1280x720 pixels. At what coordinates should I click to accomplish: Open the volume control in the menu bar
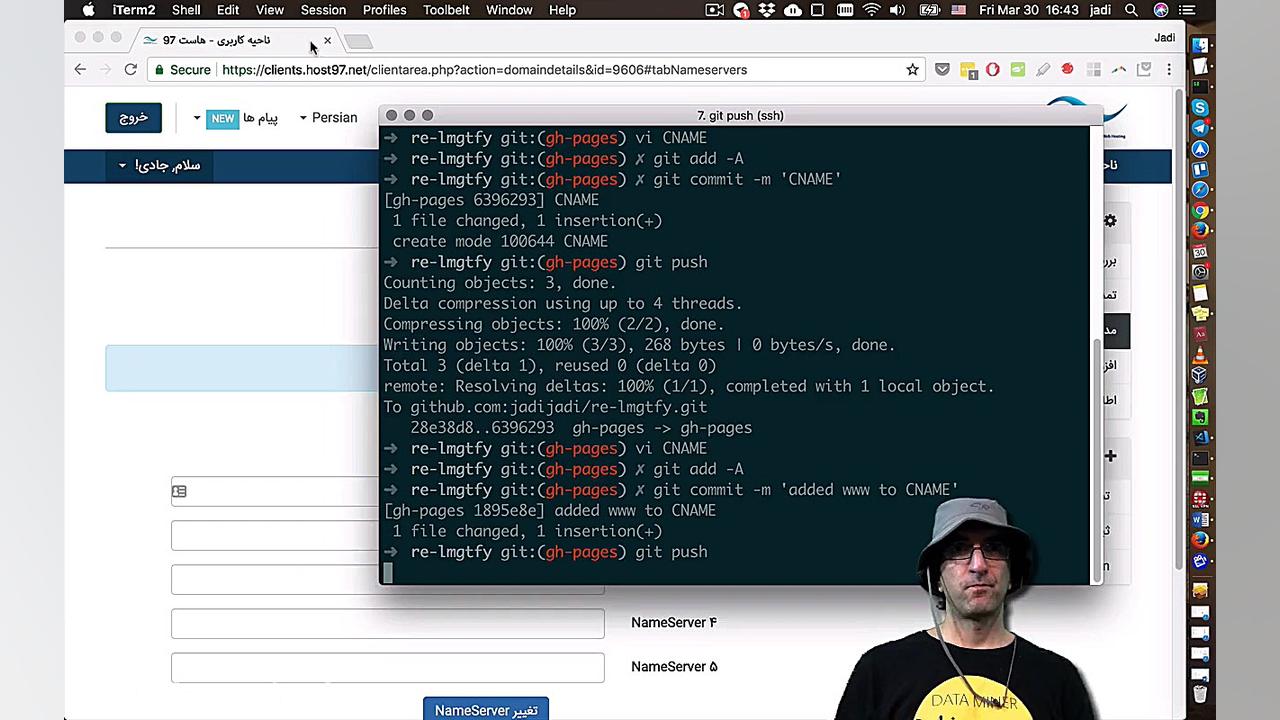point(897,10)
